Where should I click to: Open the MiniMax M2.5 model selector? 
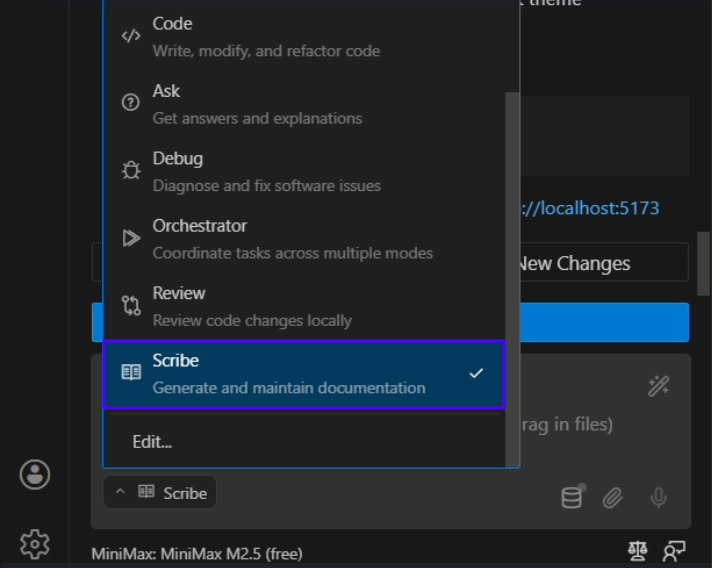click(197, 553)
